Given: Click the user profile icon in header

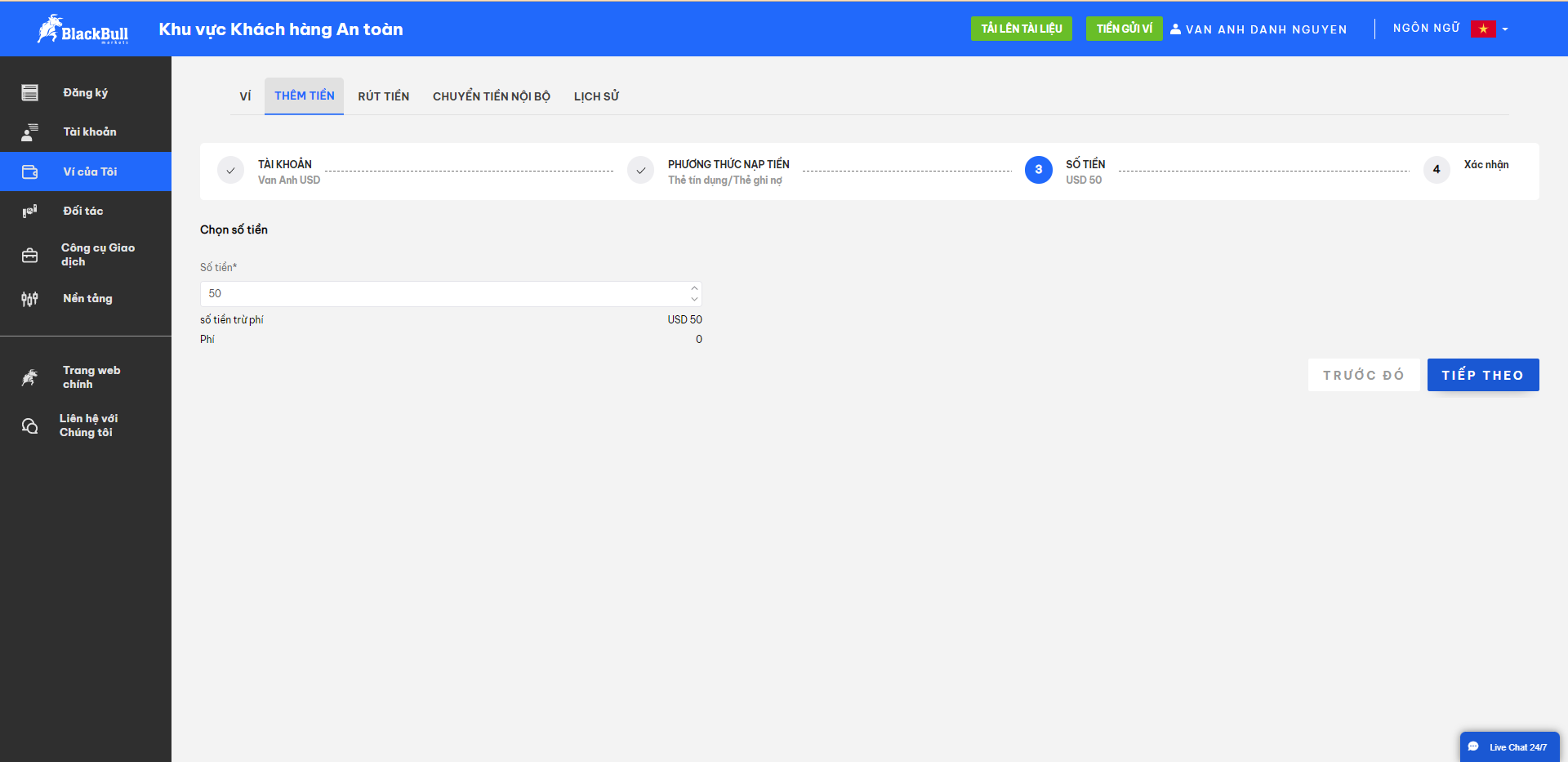Looking at the screenshot, I should pos(1175,29).
